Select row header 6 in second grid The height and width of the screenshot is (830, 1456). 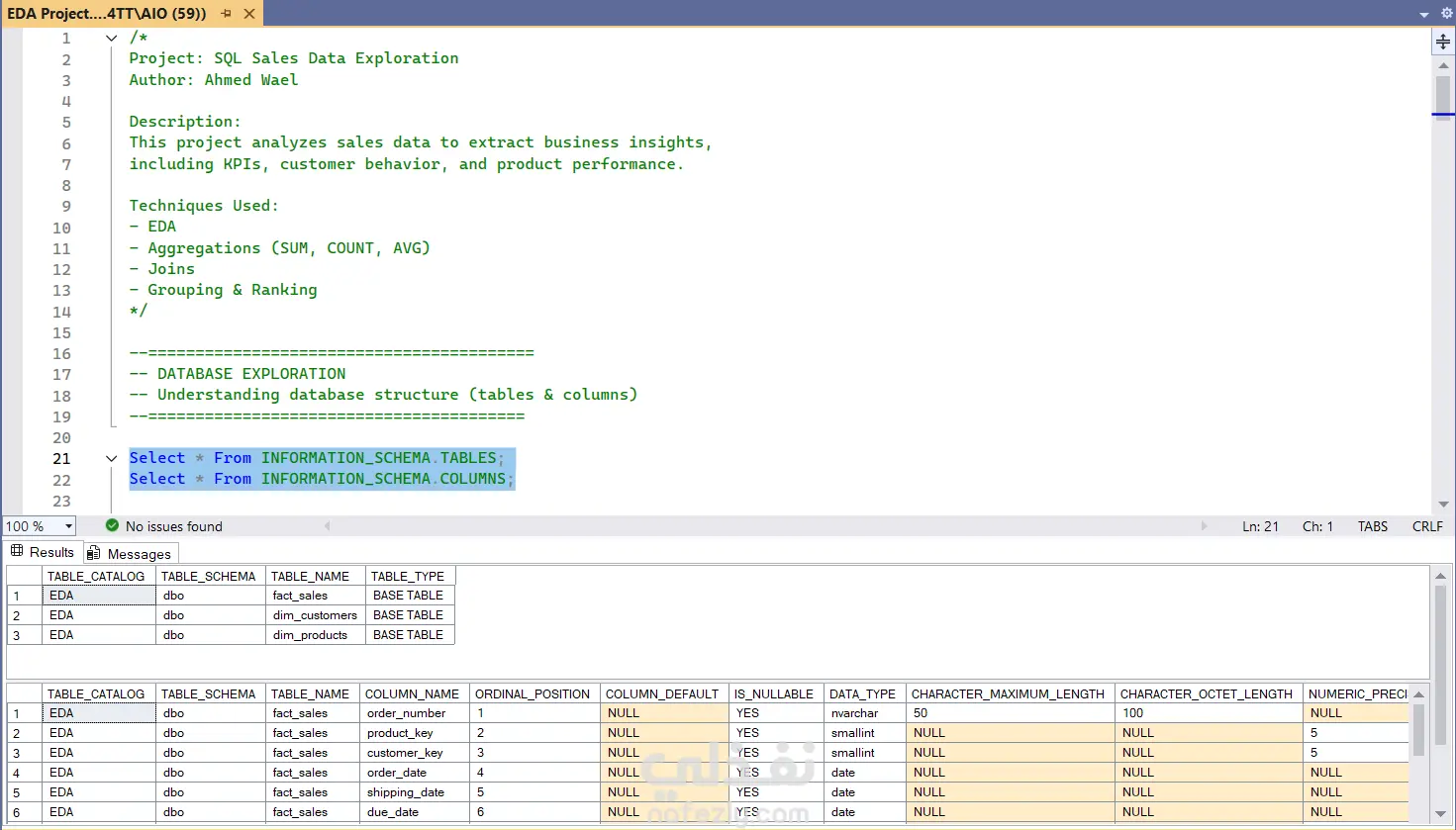24,812
